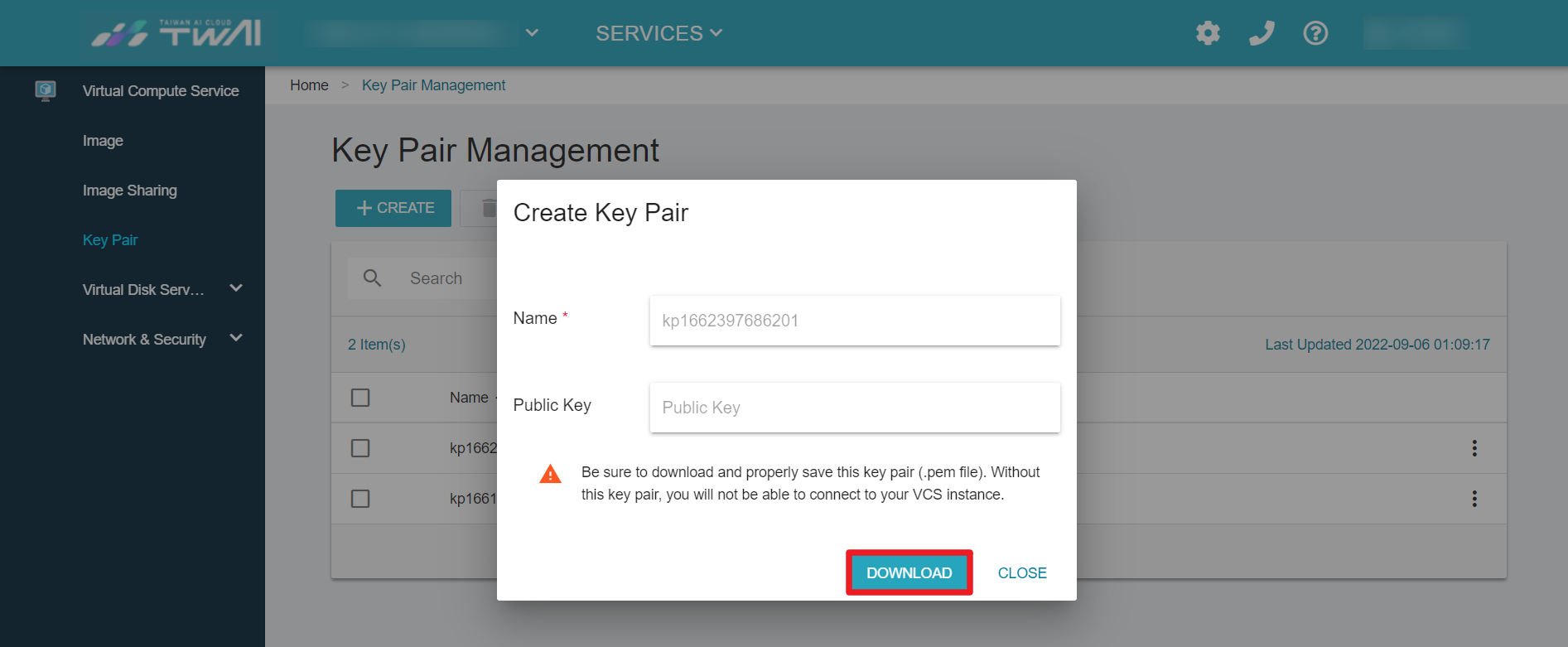
Task: Check the kp1662 row checkbox
Action: (360, 448)
